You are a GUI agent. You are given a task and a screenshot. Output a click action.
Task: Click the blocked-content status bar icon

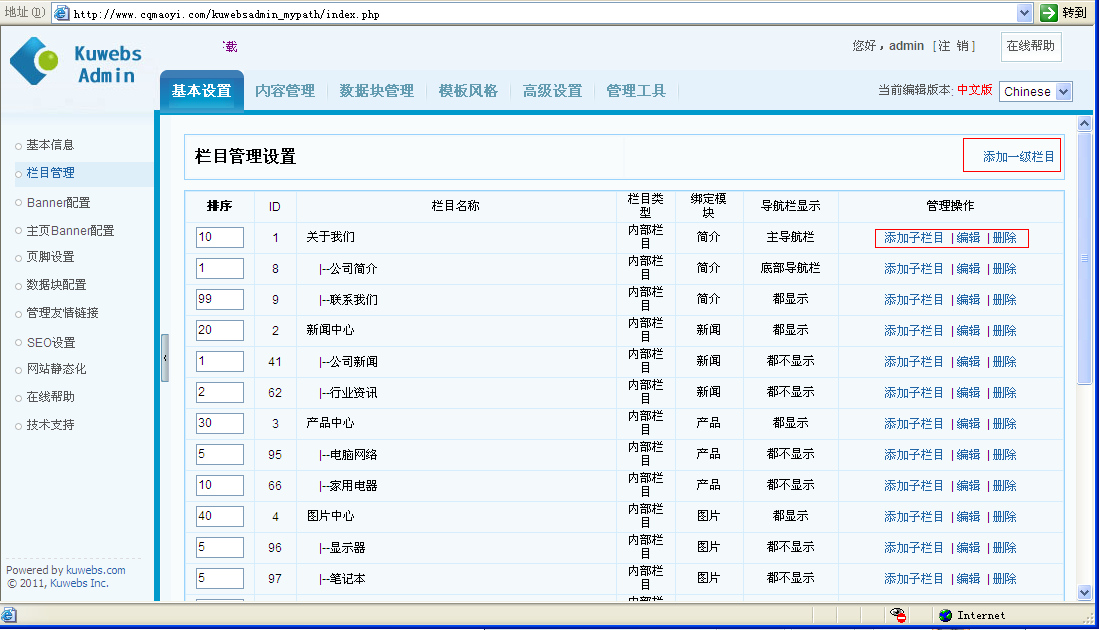coord(898,615)
